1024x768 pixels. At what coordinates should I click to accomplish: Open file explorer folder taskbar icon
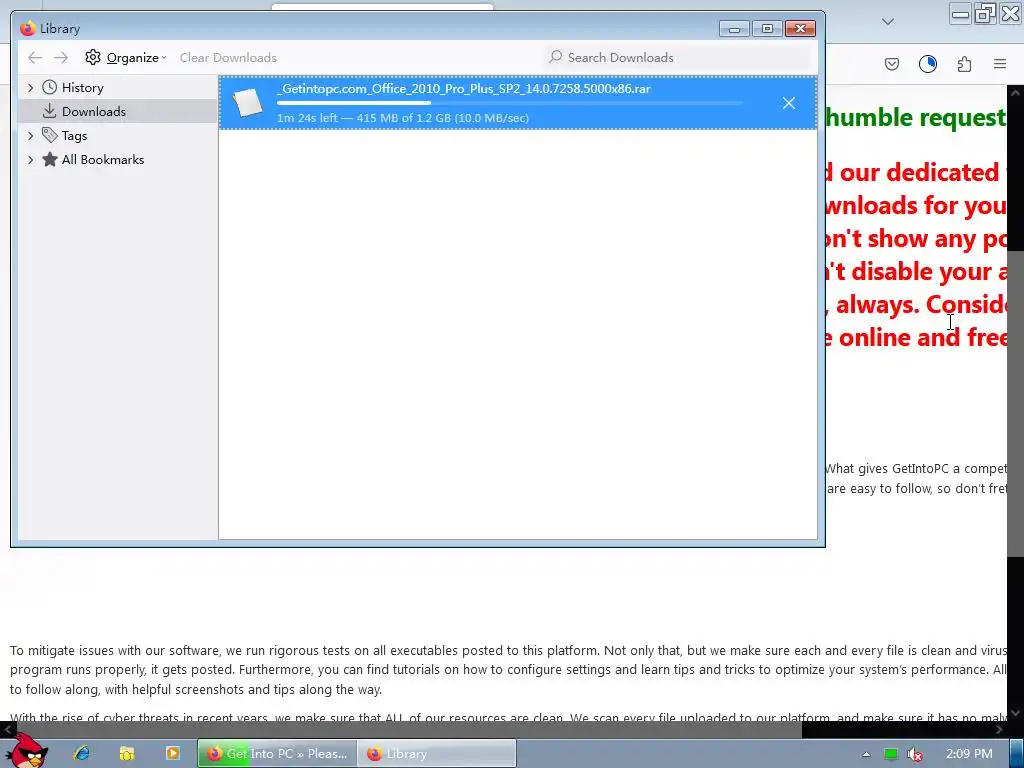tap(127, 754)
